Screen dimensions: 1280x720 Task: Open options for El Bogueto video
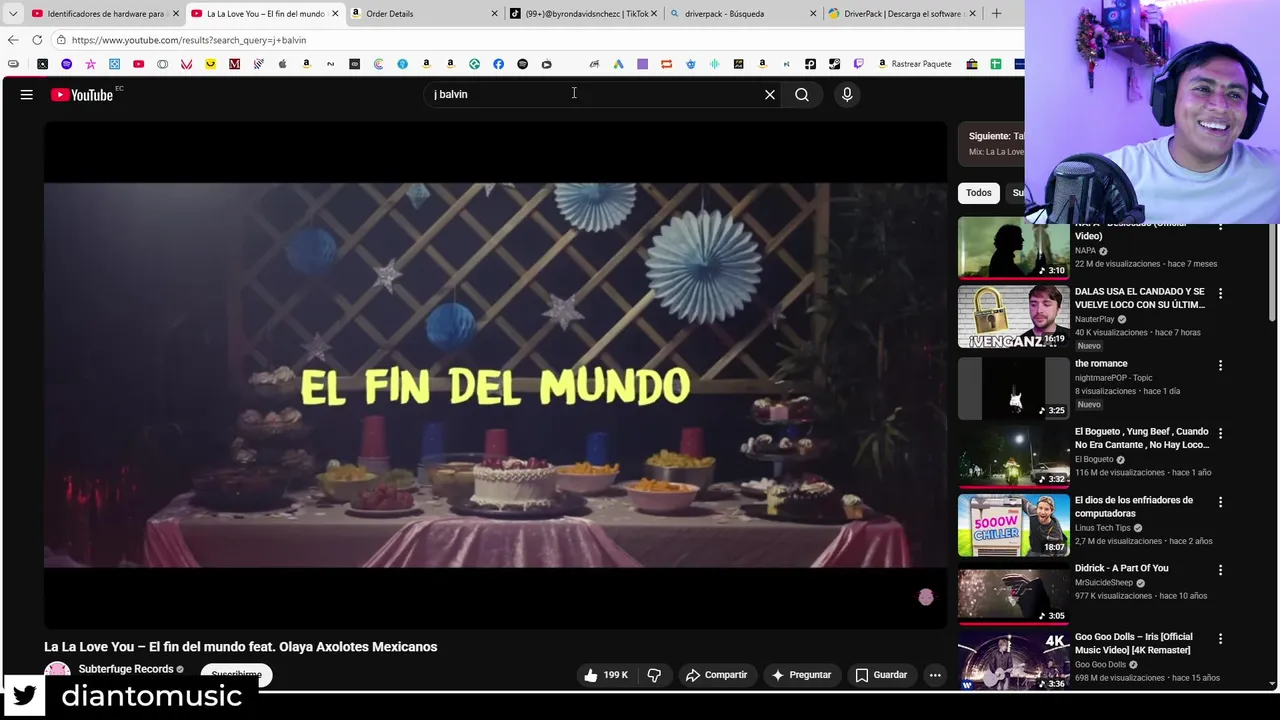1220,434
